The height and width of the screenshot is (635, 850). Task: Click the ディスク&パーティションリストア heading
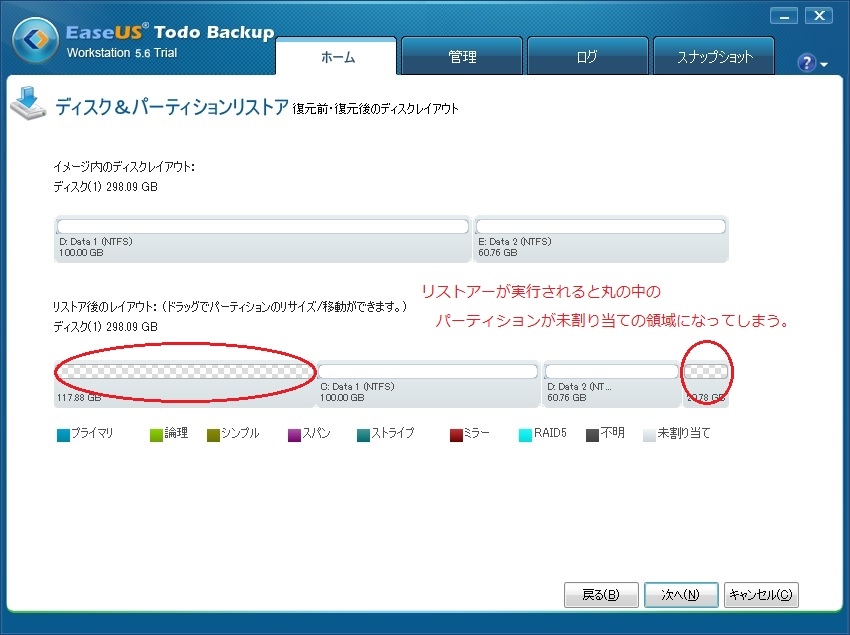pyautogui.click(x=171, y=107)
